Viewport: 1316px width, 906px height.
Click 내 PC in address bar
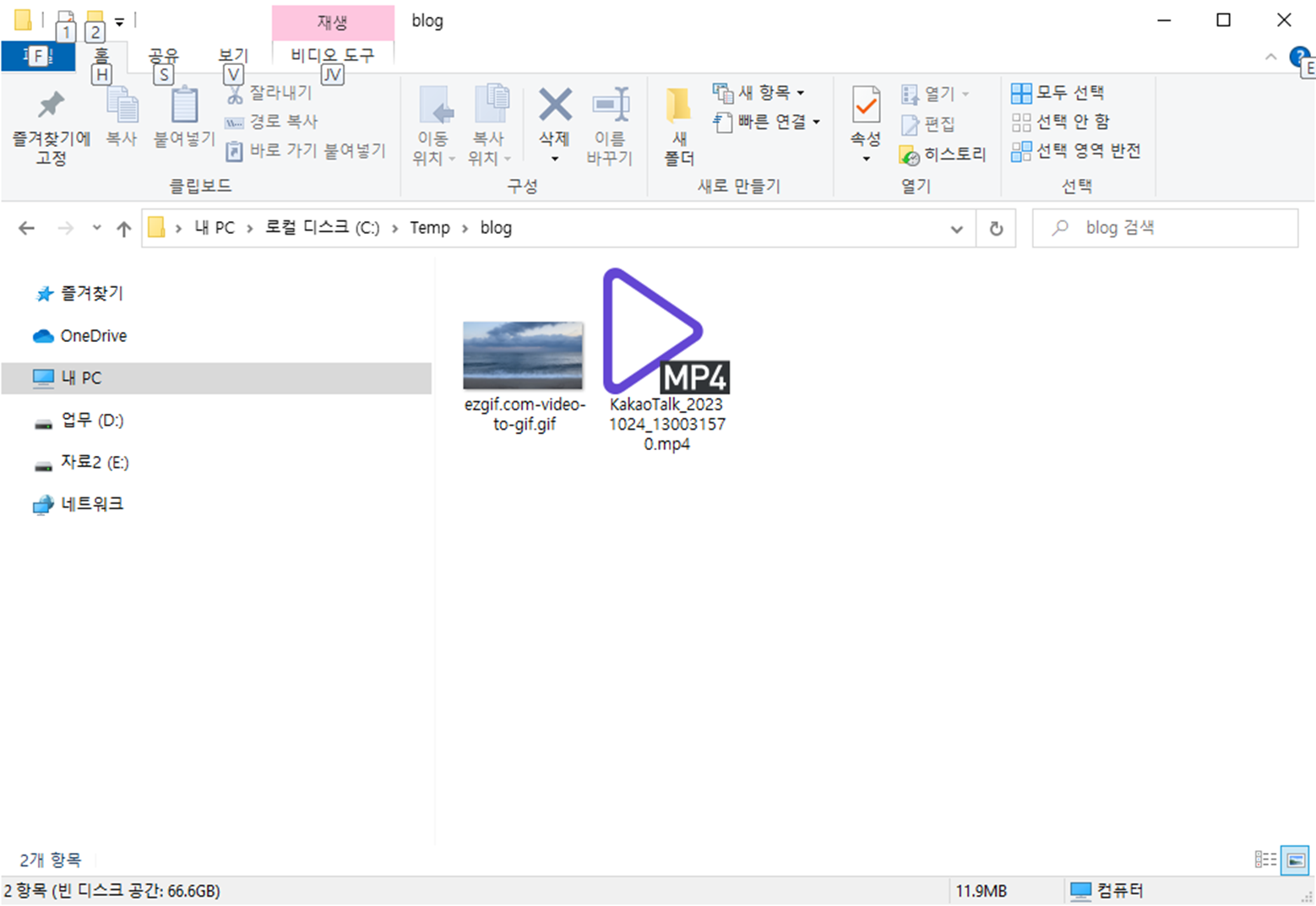point(215,228)
